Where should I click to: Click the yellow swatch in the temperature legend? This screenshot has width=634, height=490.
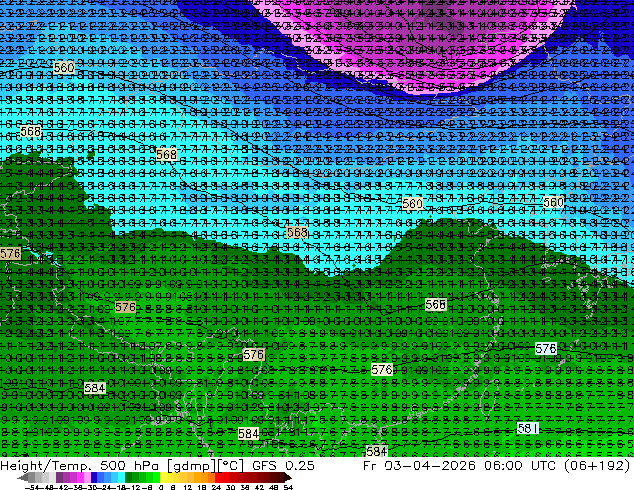coord(163,478)
